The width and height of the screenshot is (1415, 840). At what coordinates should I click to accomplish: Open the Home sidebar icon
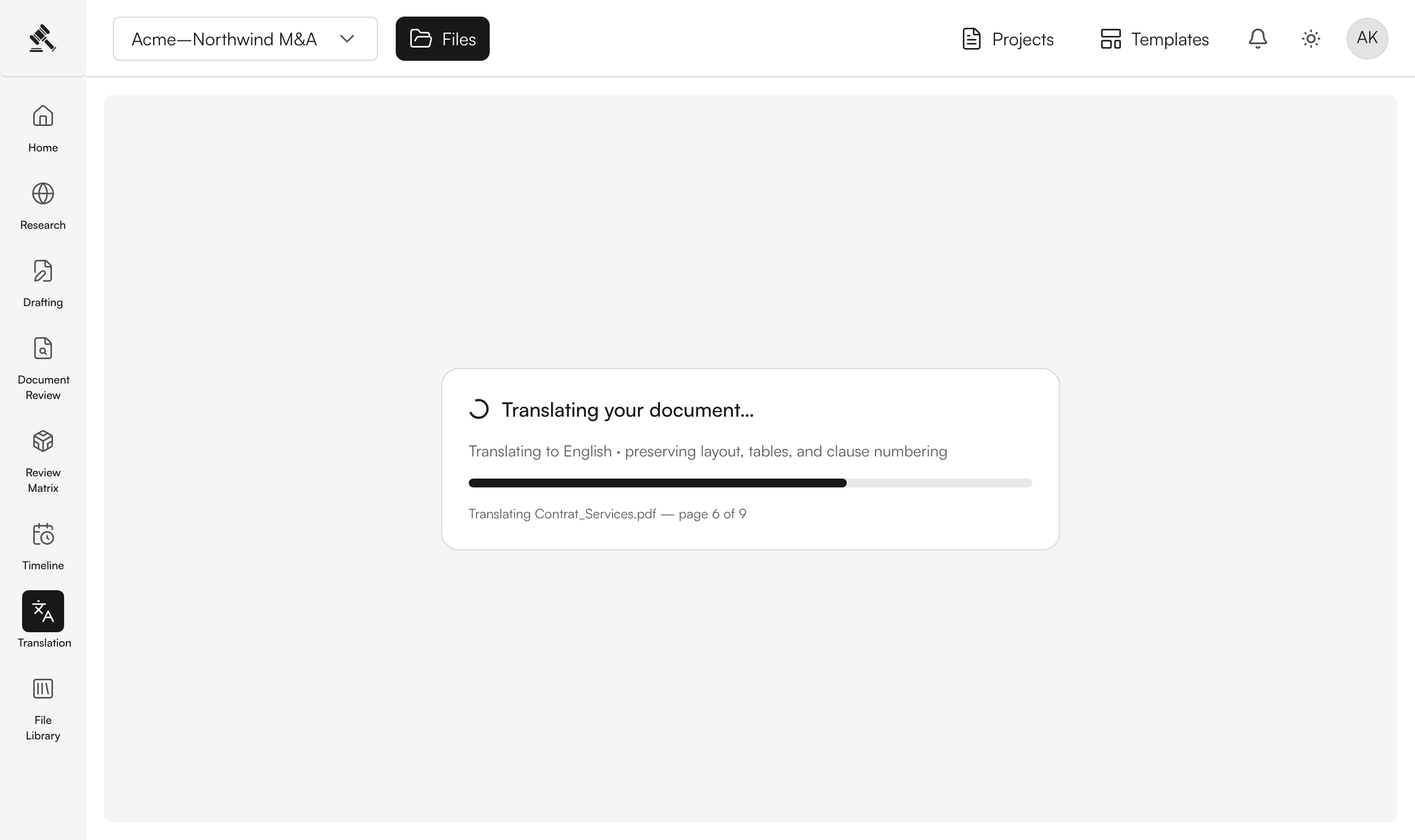click(43, 116)
